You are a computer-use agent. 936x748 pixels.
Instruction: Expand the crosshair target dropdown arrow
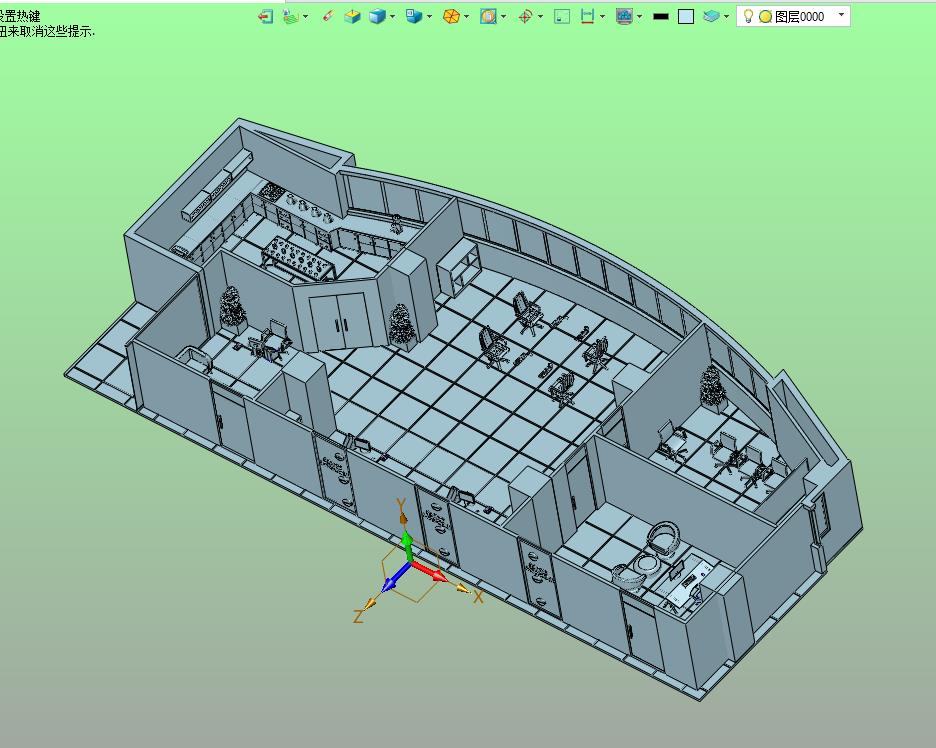pos(540,17)
